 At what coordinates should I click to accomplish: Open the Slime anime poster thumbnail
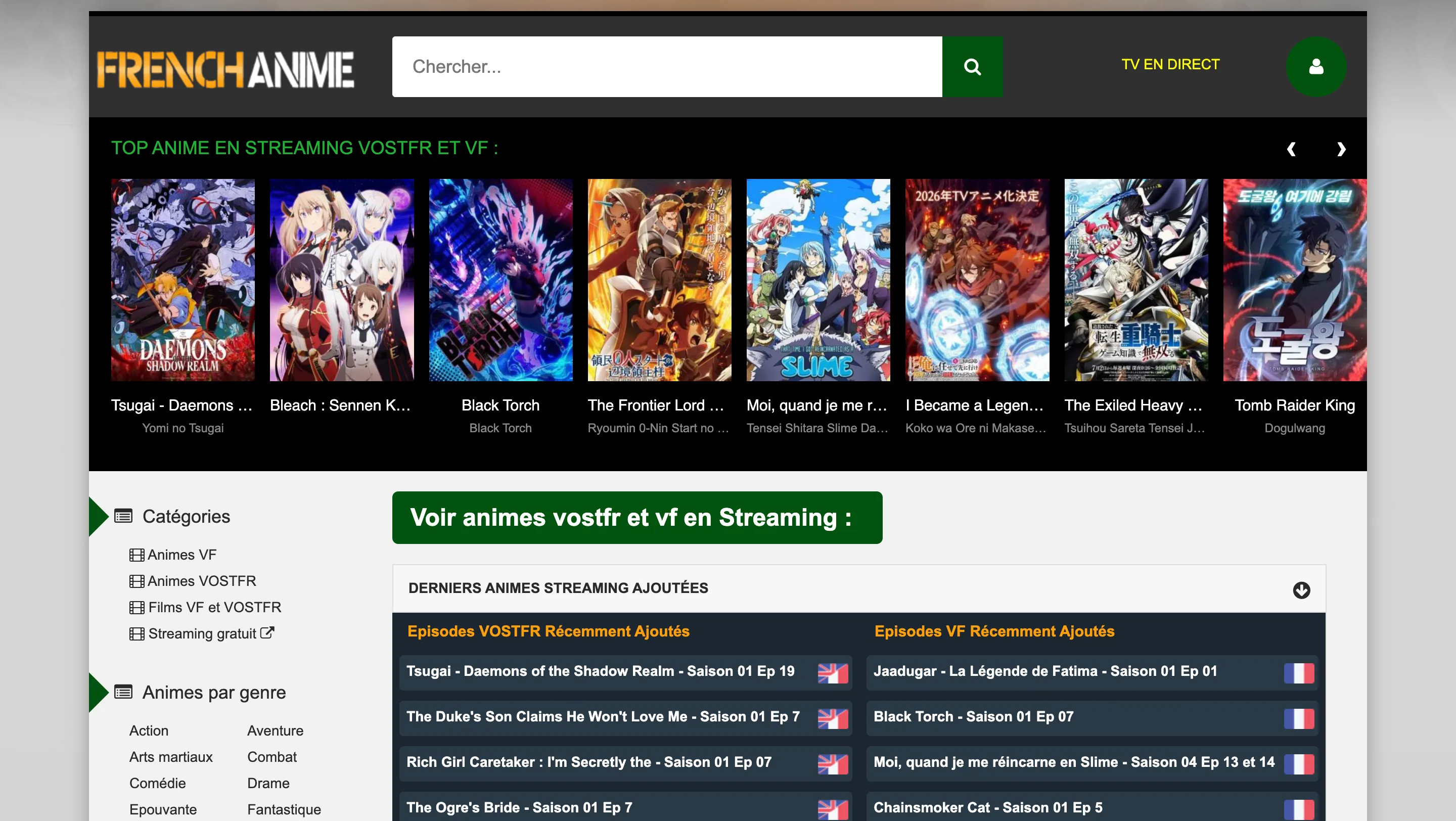(x=818, y=280)
